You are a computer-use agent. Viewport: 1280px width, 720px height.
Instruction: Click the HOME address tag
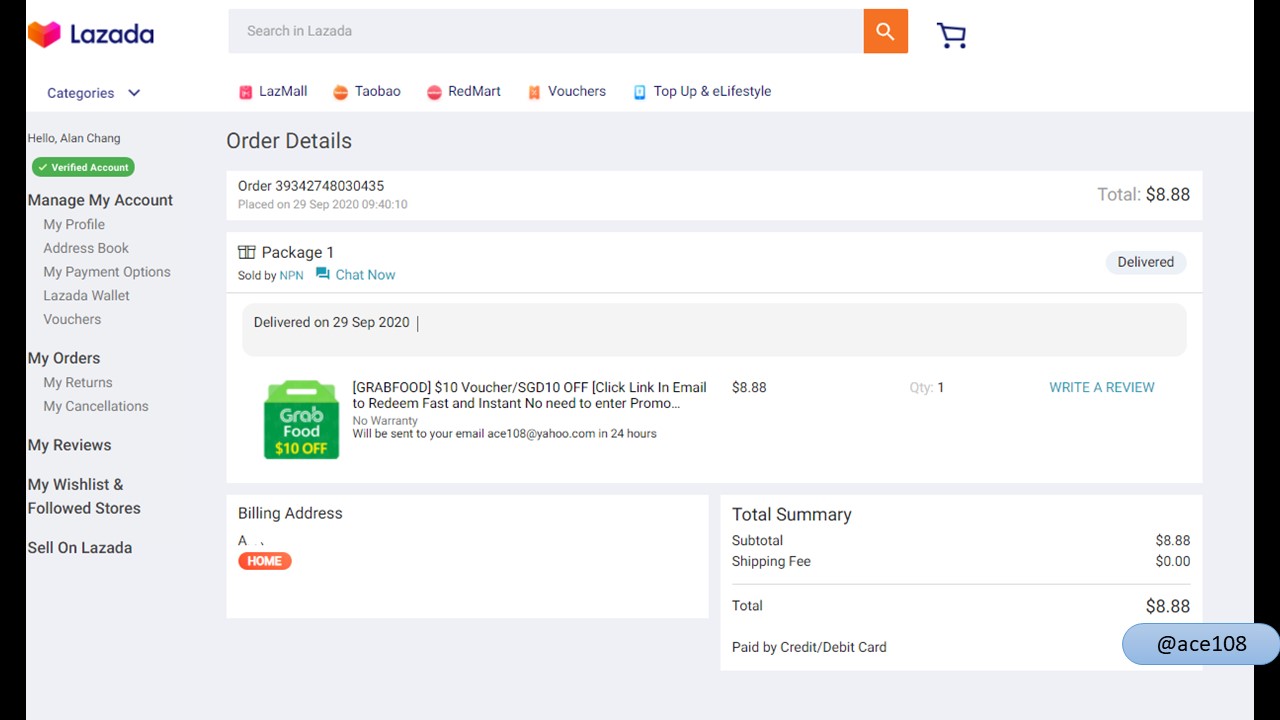tap(265, 561)
